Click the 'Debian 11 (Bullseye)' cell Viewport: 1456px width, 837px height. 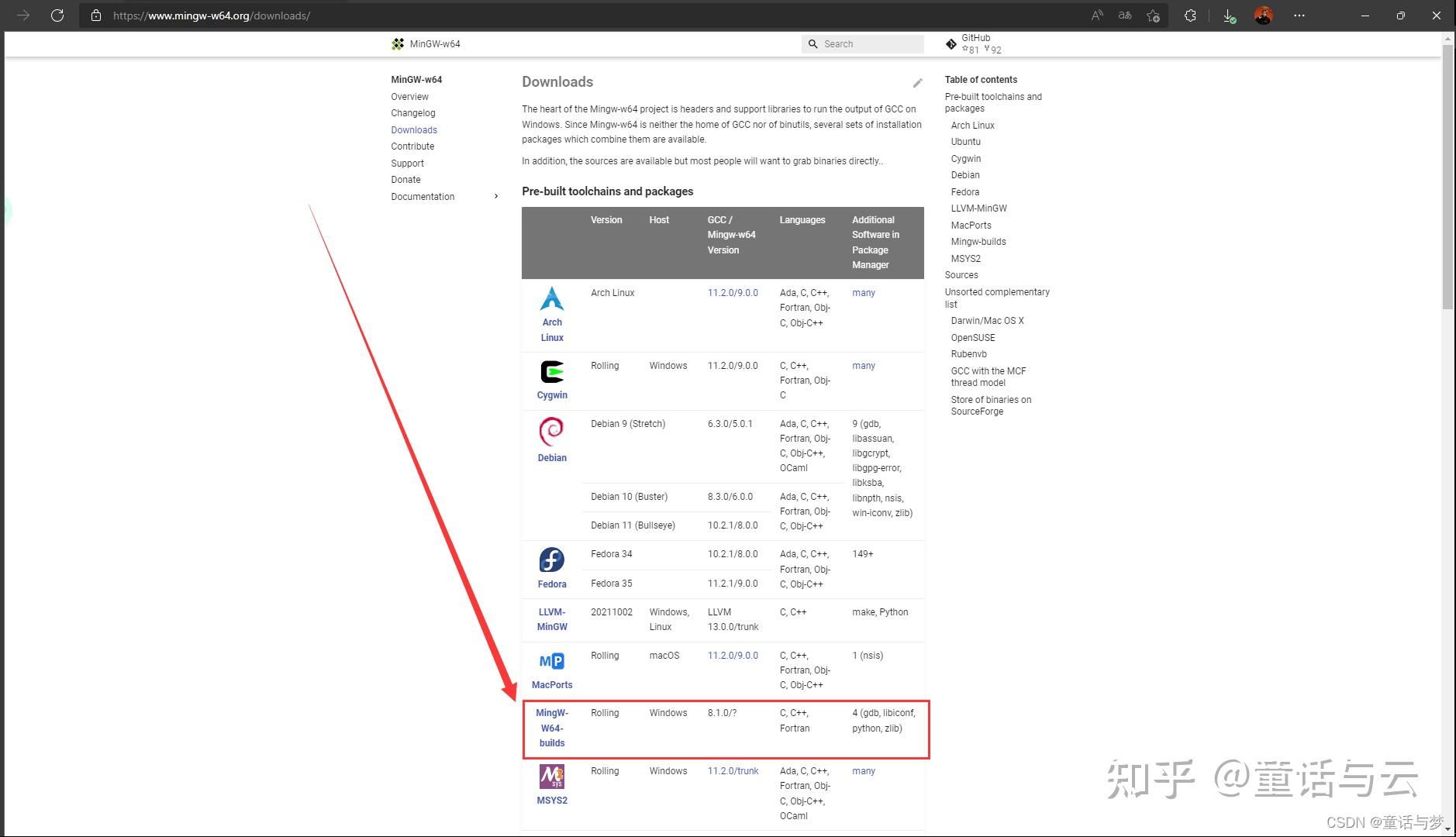coord(633,525)
